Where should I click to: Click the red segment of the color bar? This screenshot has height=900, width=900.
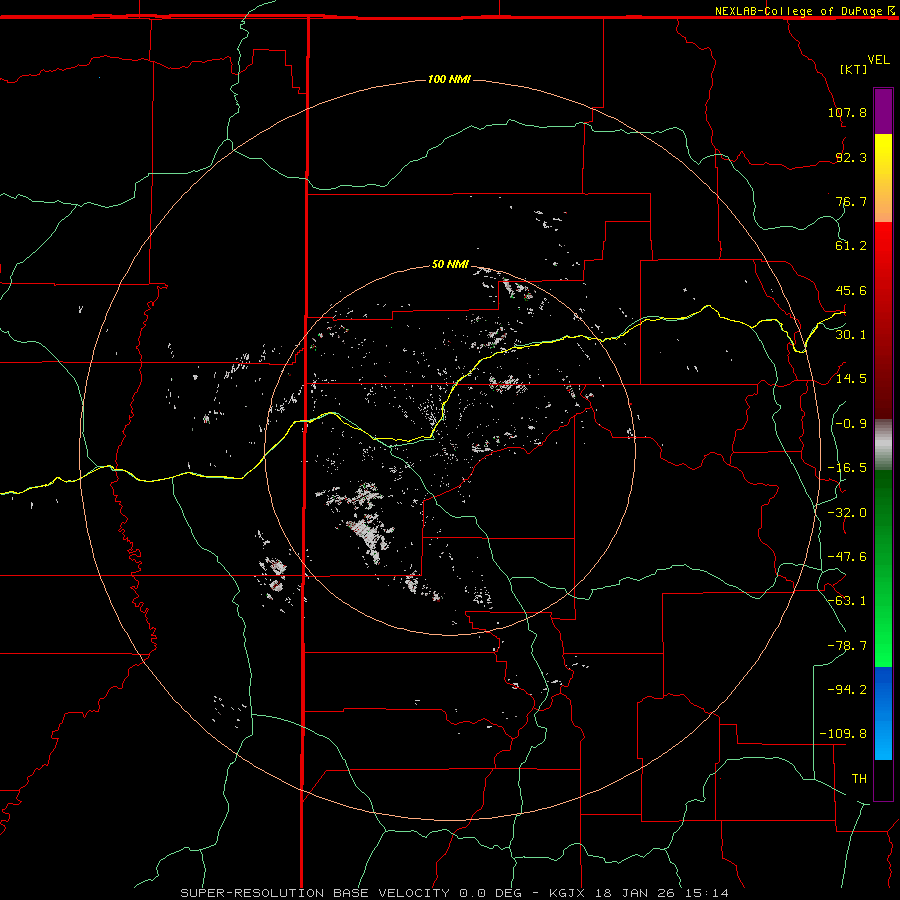pos(883,320)
